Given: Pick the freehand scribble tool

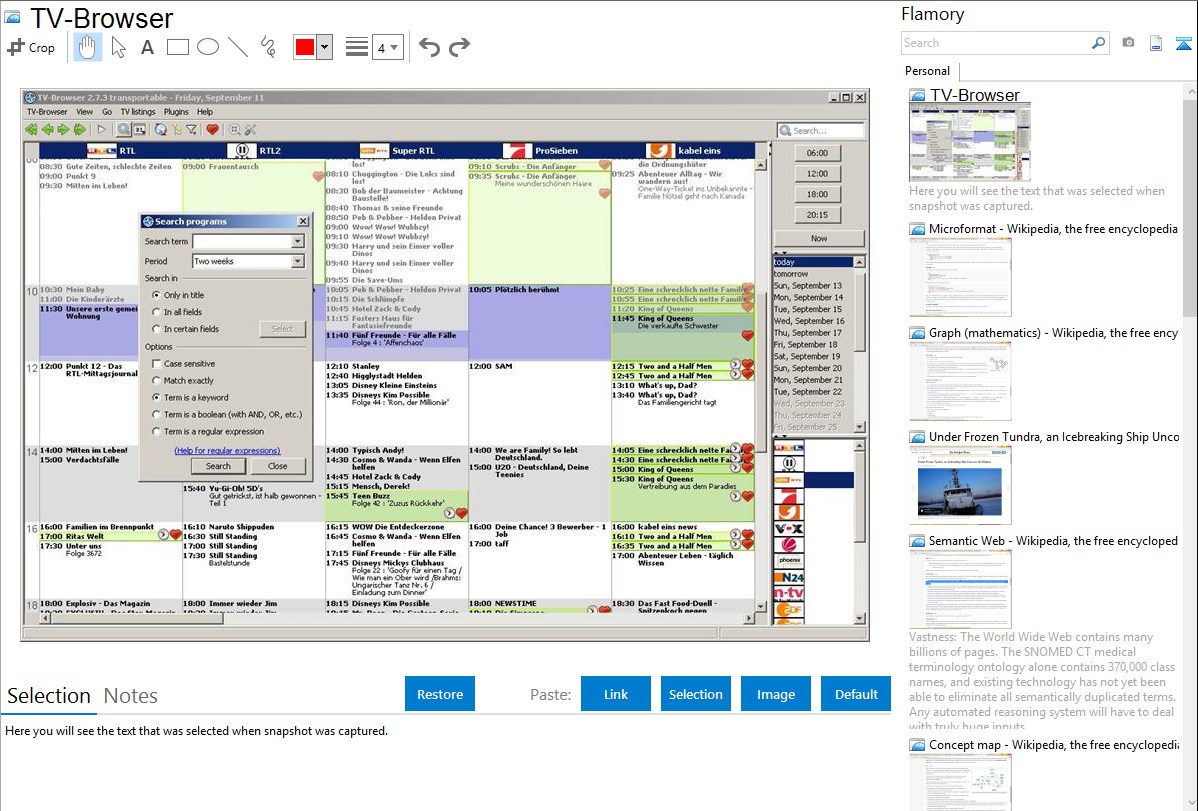Looking at the screenshot, I should pos(268,47).
